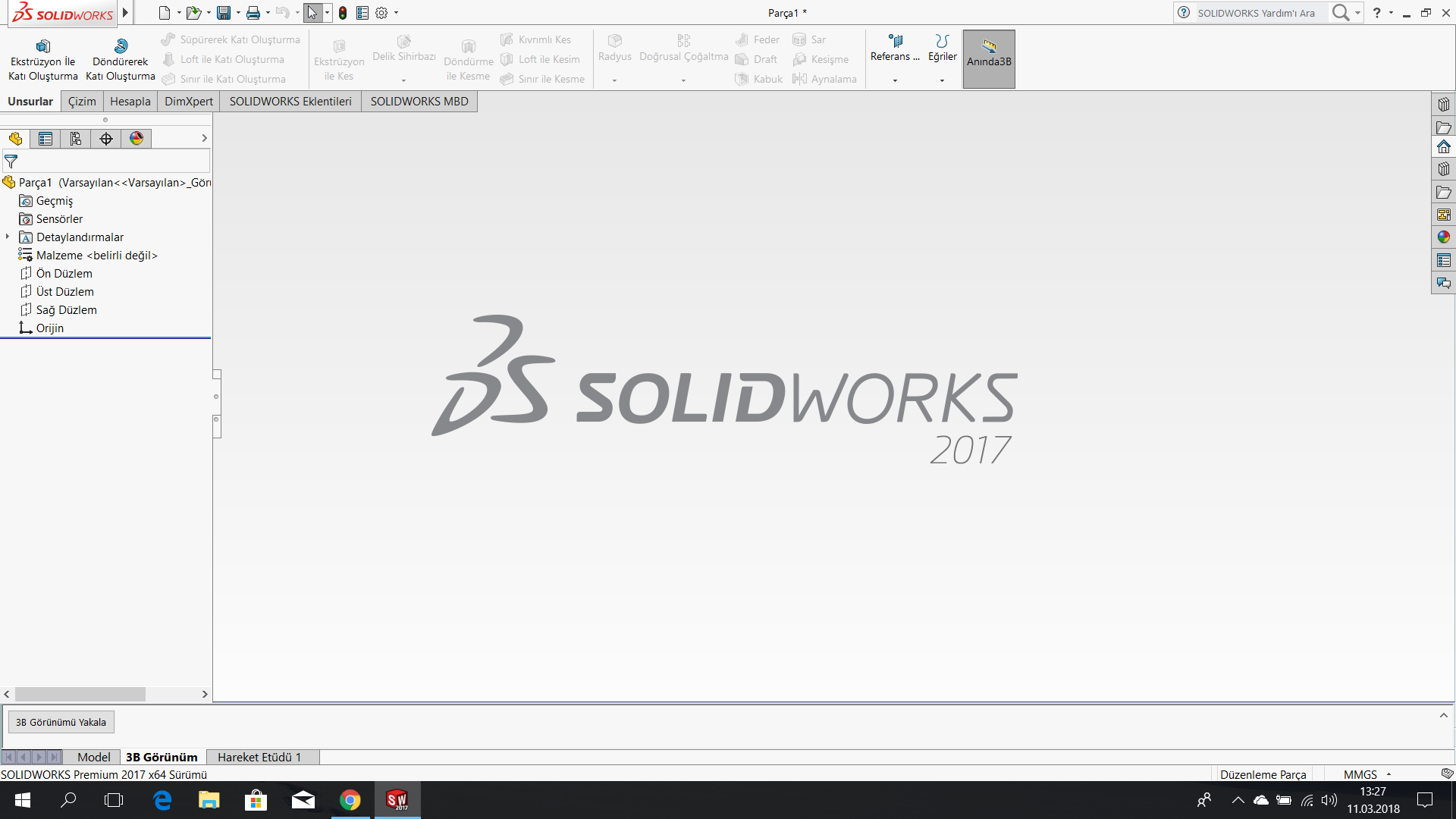The width and height of the screenshot is (1456, 819).
Task: Switch to SOLIDWORKS MBD tab
Action: 419,102
